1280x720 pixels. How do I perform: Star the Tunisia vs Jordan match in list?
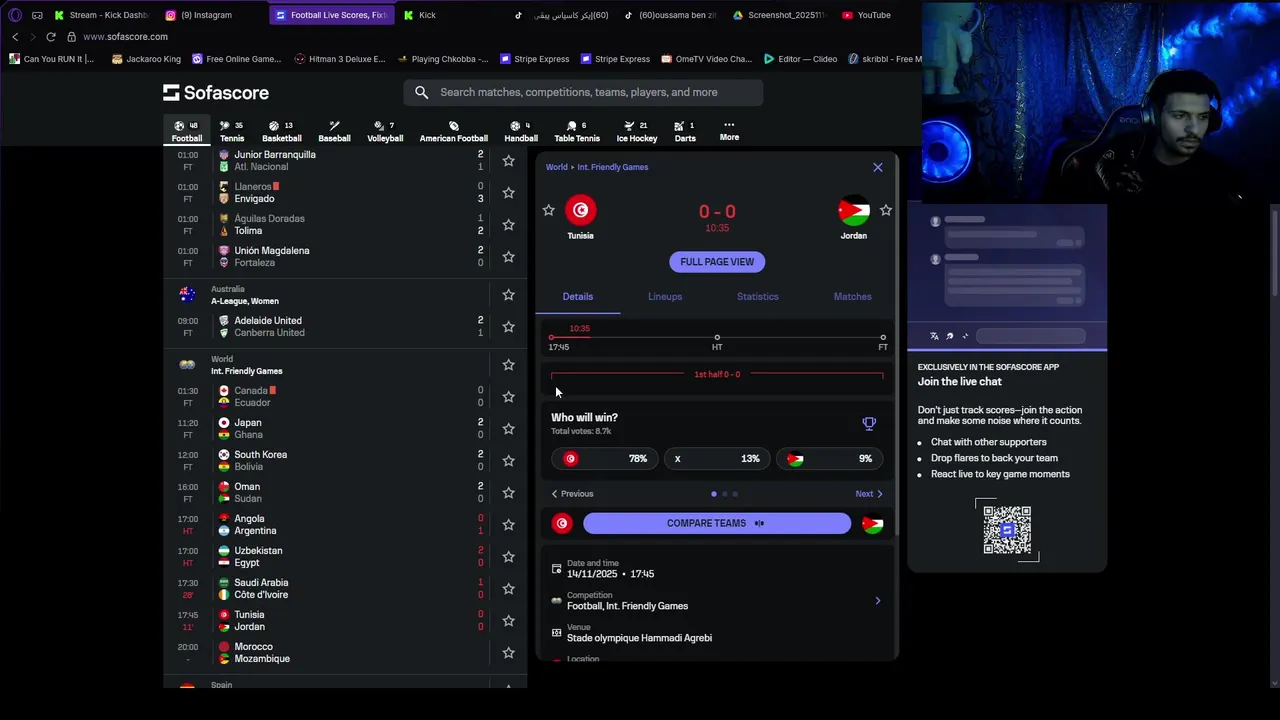[x=508, y=621]
